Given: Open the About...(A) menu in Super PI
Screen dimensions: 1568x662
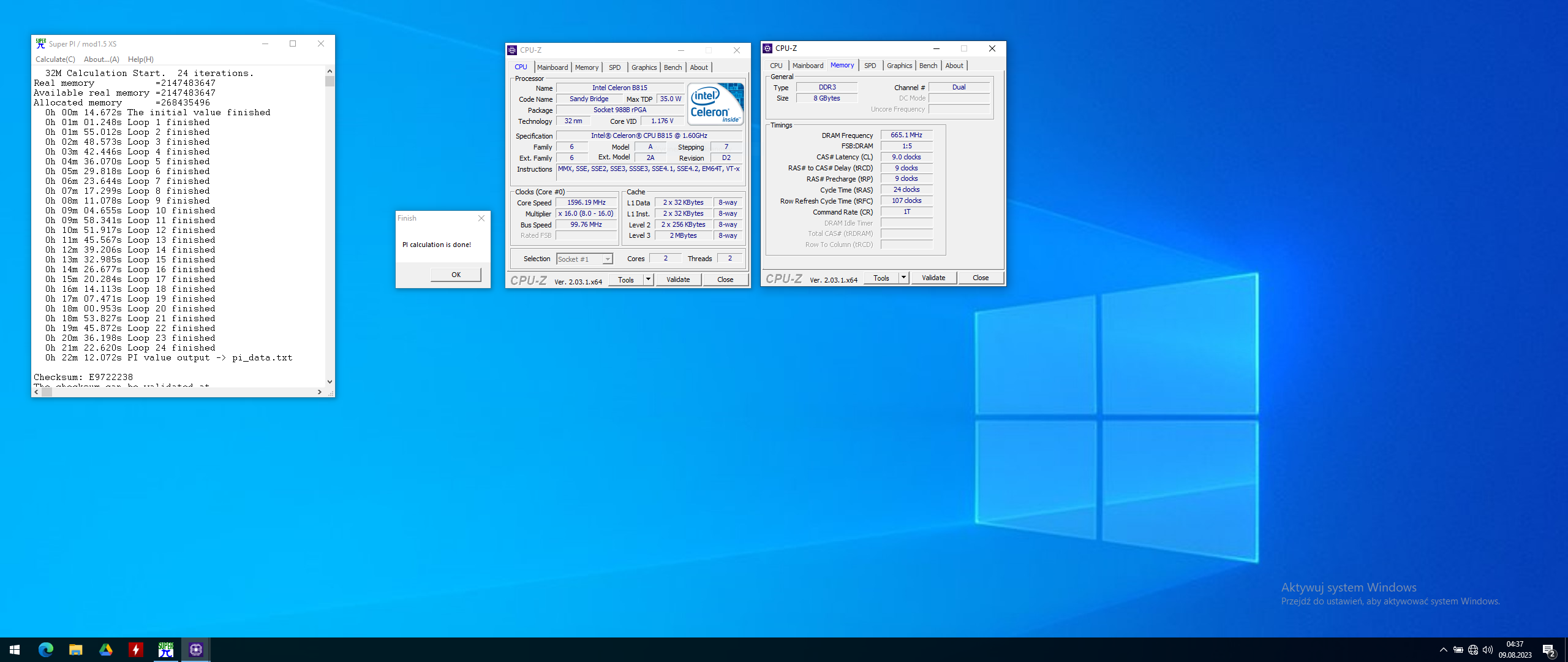Looking at the screenshot, I should (x=102, y=59).
